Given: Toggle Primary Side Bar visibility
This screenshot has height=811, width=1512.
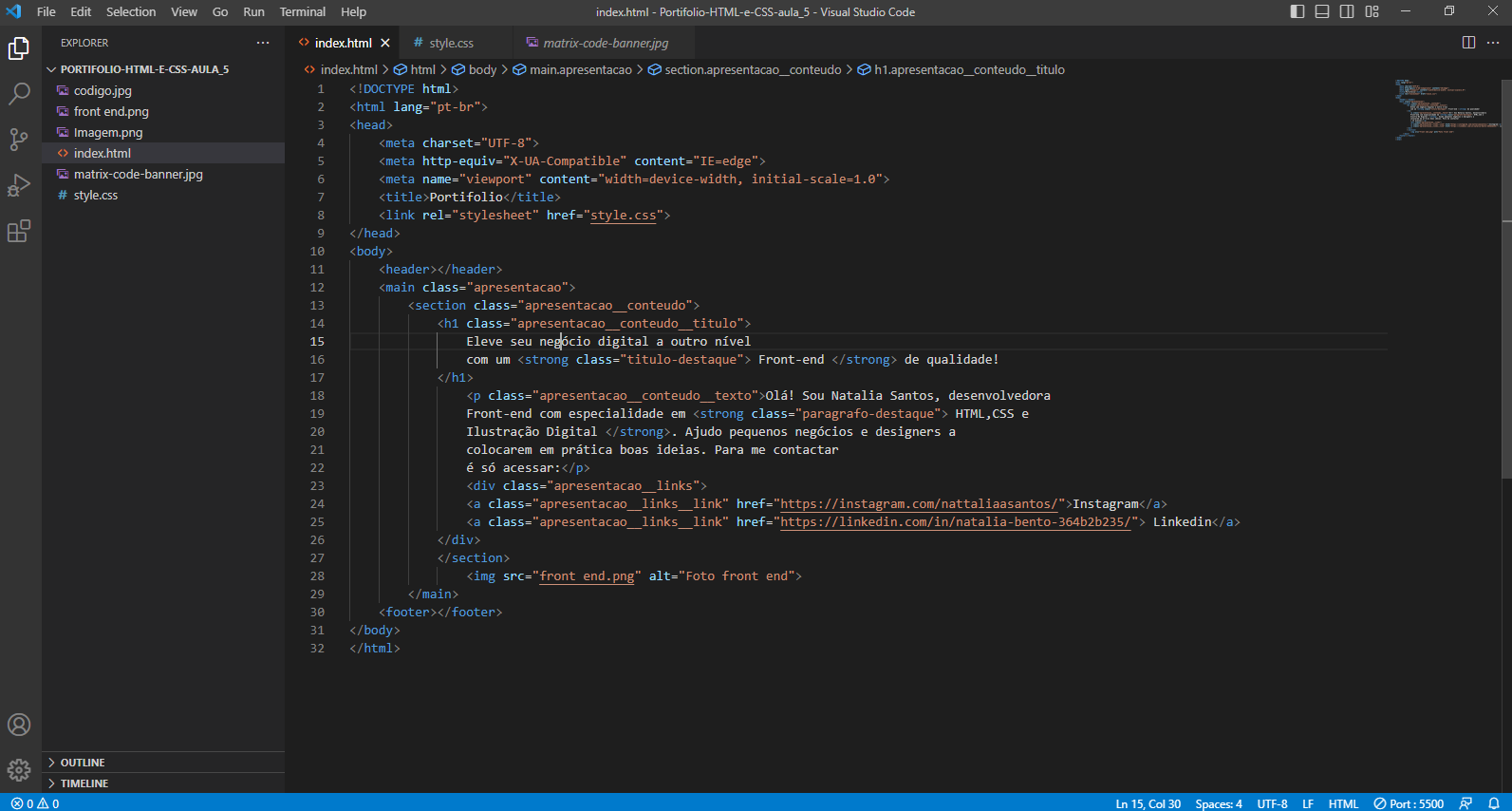Looking at the screenshot, I should point(1297,11).
